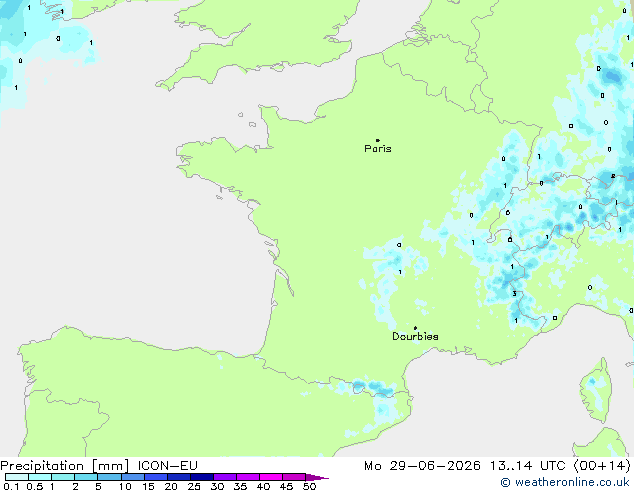Pick the 35–40 mm violet legend swatch

pos(248,477)
